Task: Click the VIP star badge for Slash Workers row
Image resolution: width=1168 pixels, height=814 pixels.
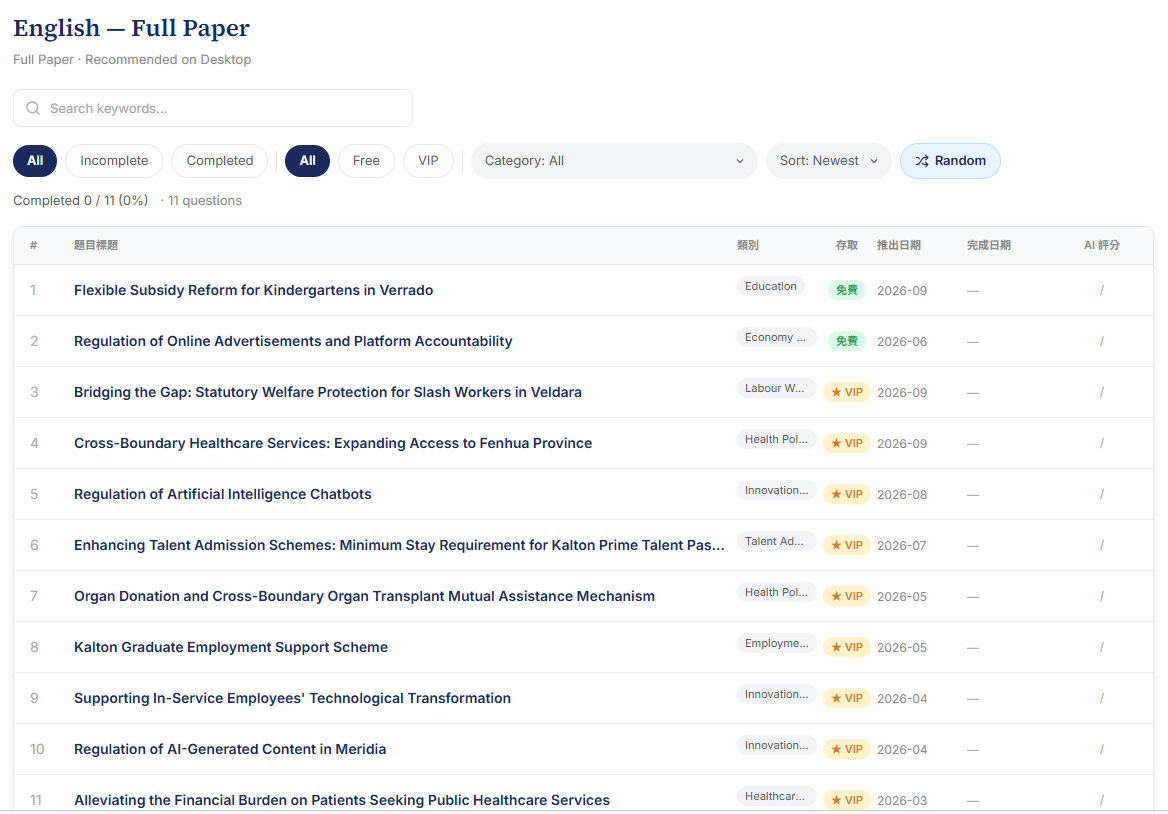Action: [847, 392]
